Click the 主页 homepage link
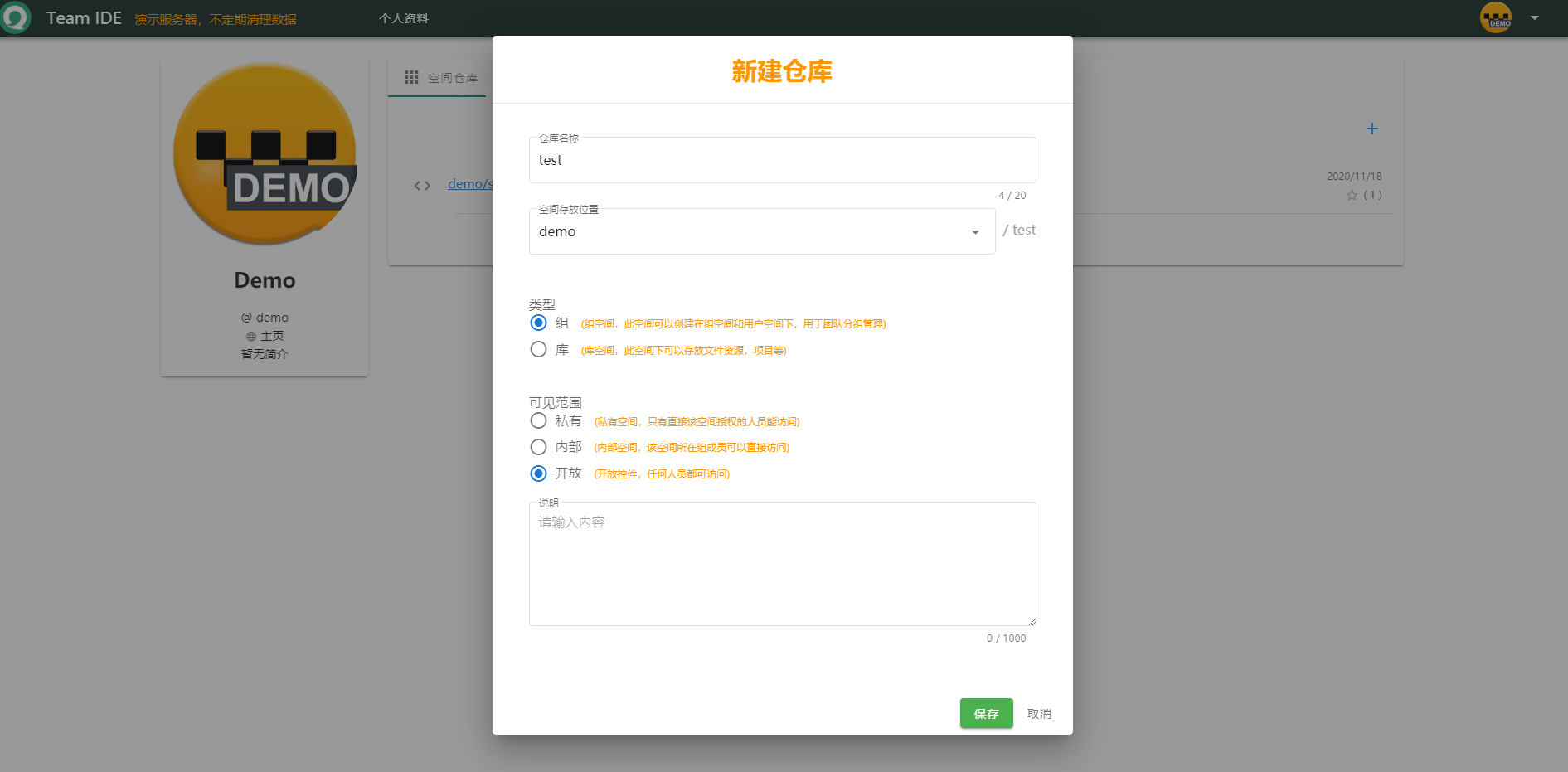 [x=272, y=336]
